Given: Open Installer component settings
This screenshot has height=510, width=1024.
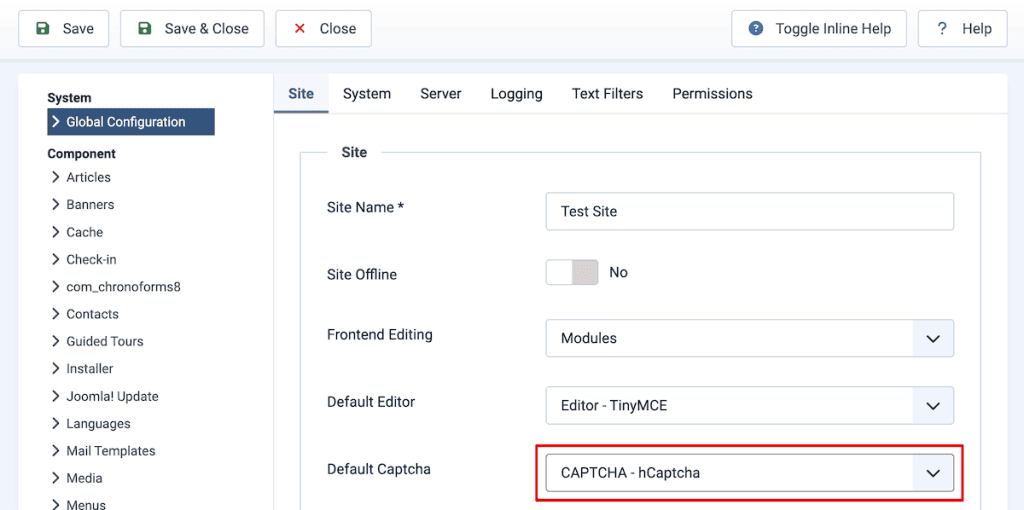Looking at the screenshot, I should coord(82,369).
